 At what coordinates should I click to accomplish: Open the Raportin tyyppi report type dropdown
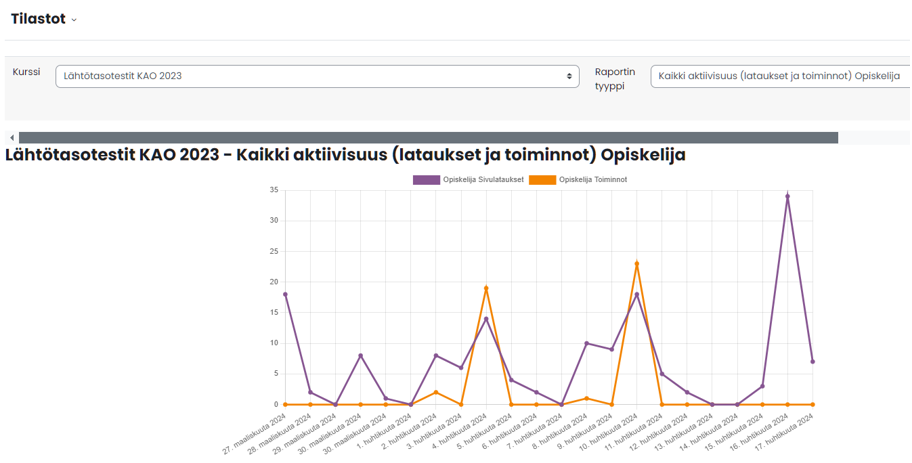coord(780,76)
